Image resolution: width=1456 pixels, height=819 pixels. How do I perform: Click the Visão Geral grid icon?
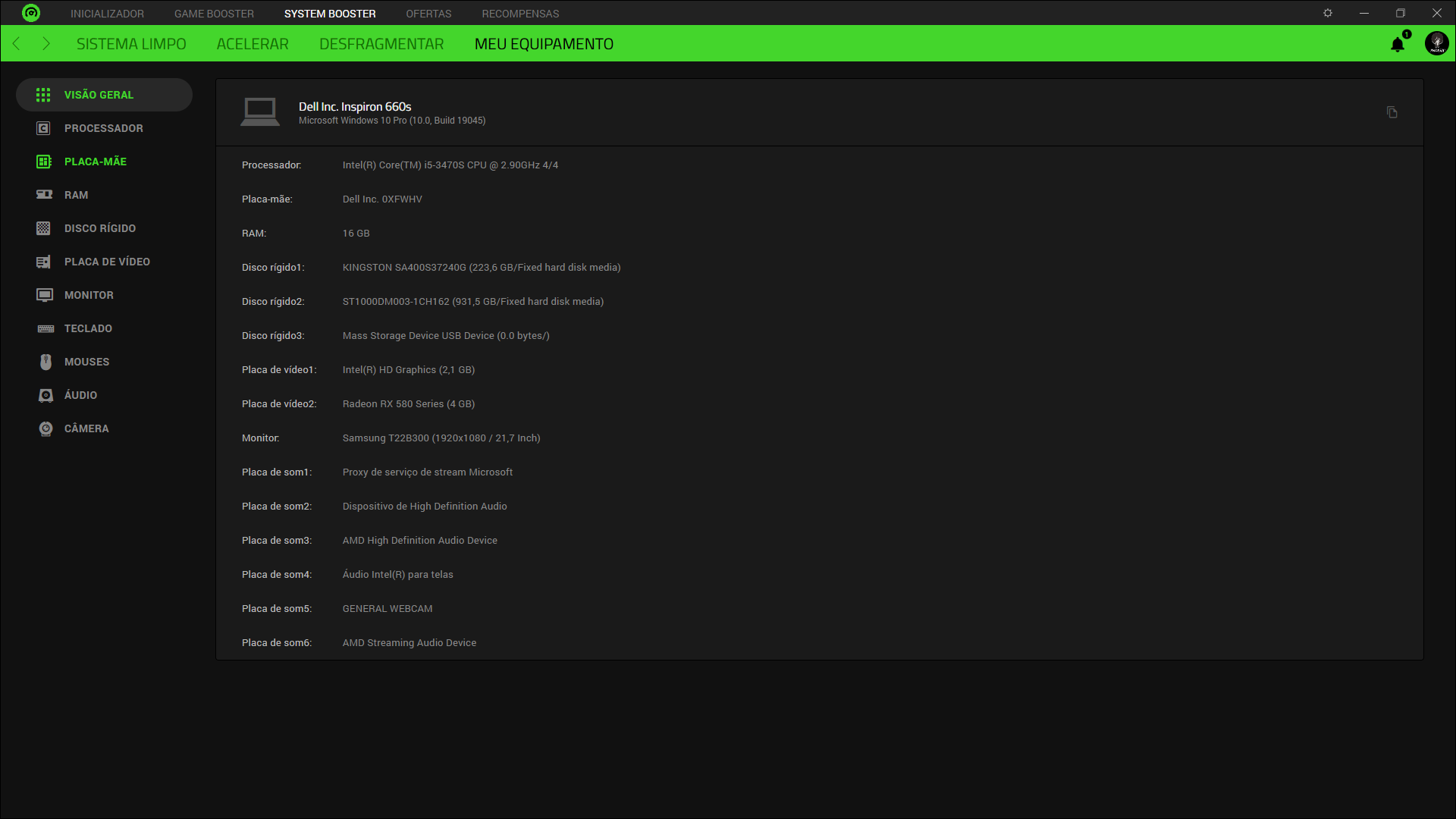pyautogui.click(x=43, y=95)
